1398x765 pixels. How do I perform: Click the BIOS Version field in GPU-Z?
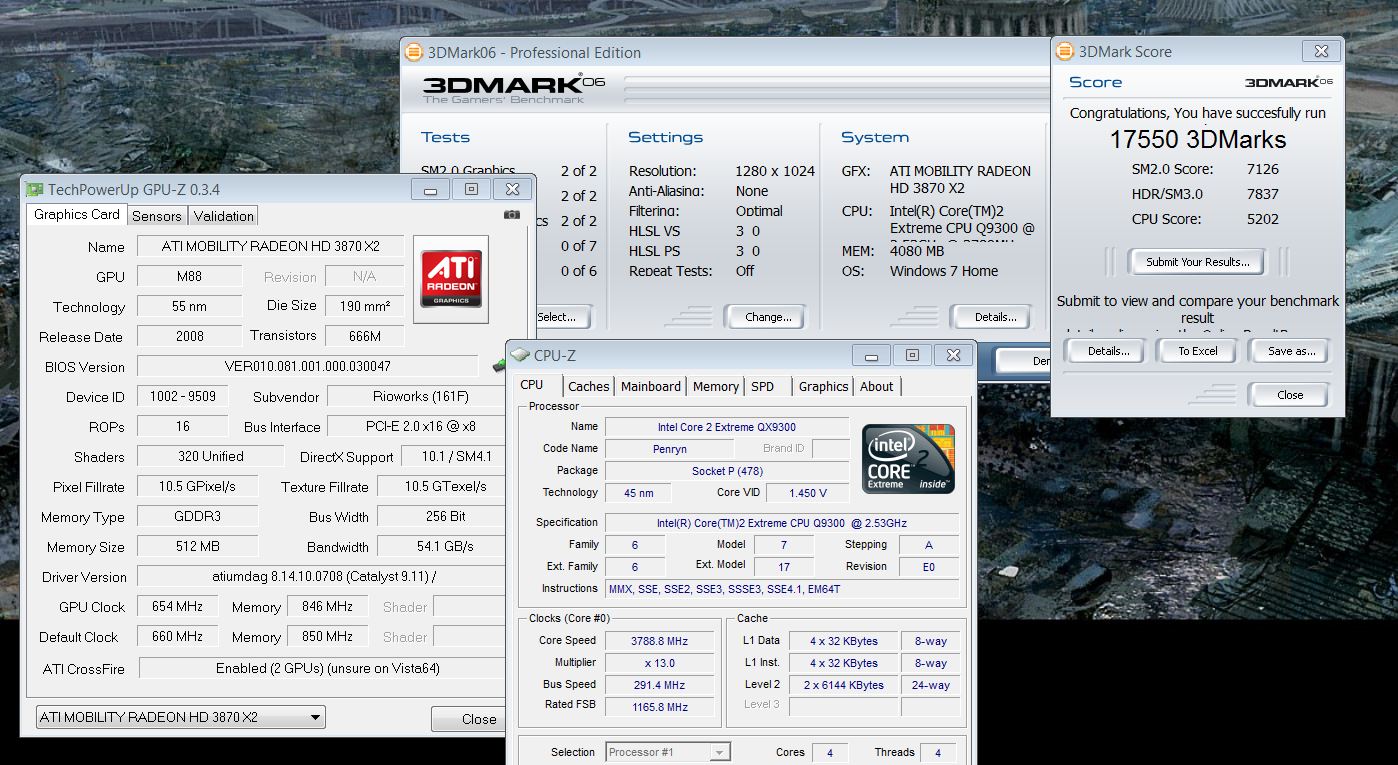[x=308, y=366]
